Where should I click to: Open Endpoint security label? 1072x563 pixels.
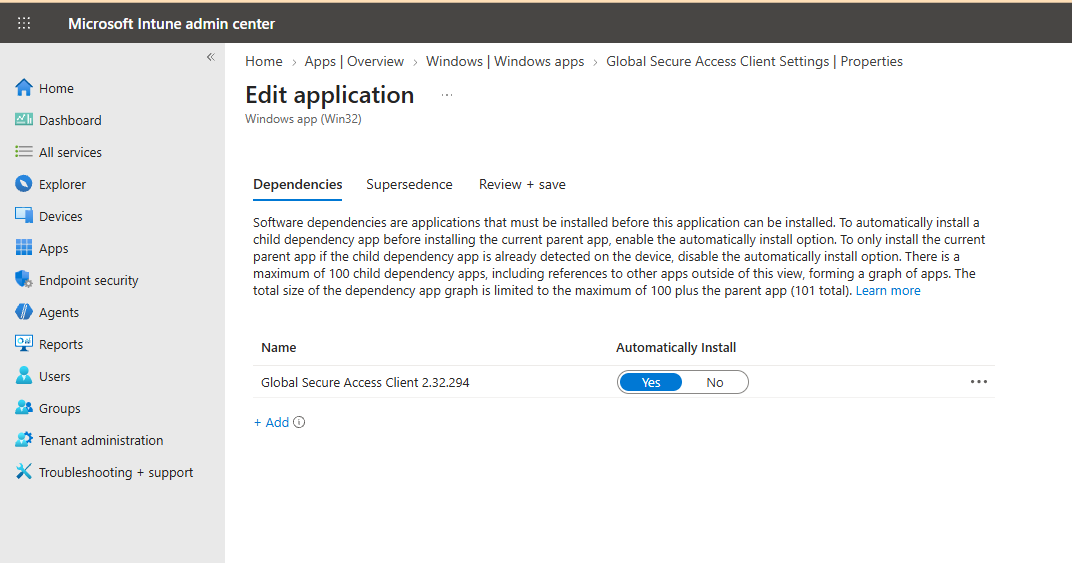point(88,280)
